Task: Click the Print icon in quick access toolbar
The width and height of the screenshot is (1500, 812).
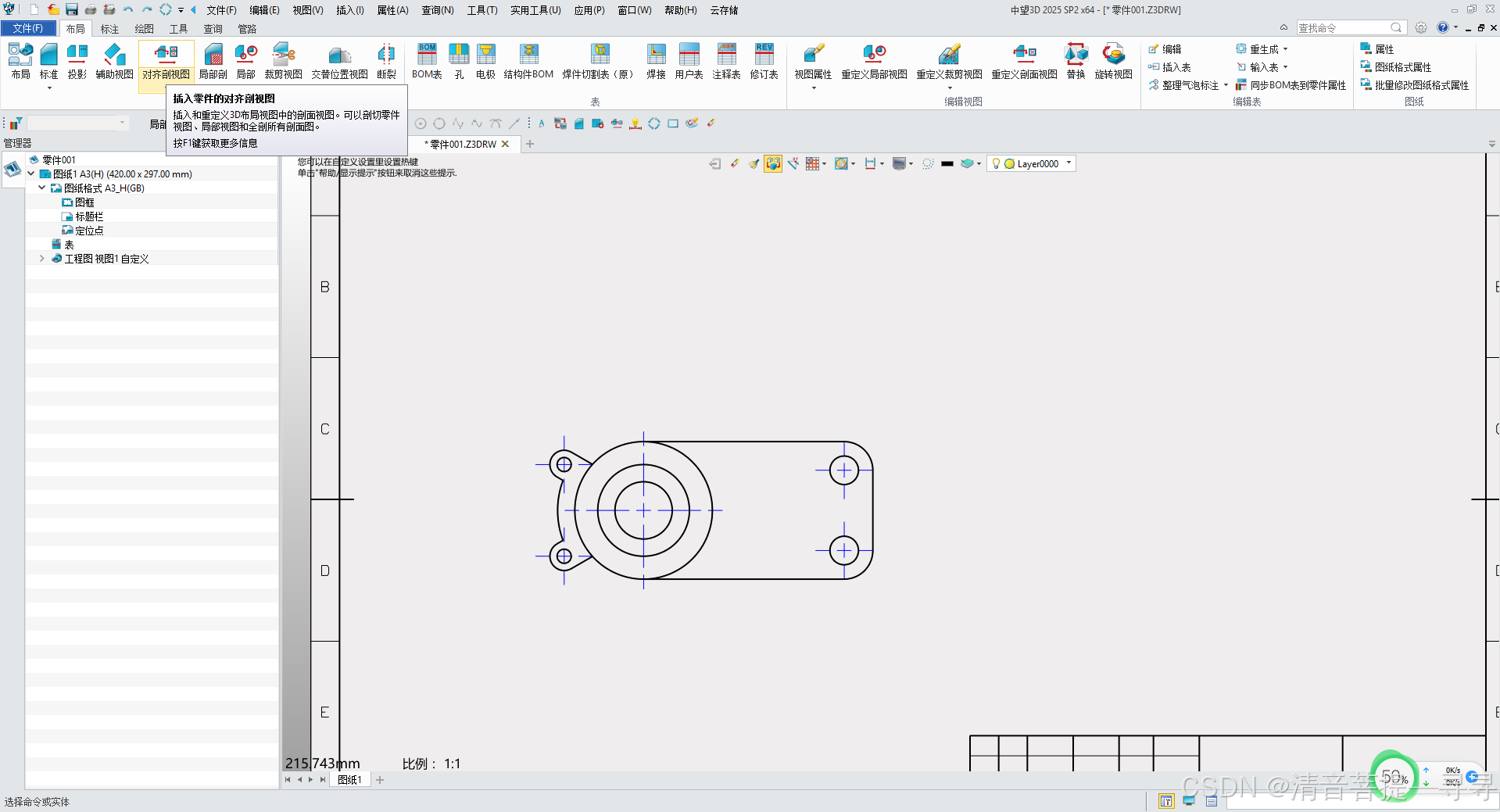Action: coord(91,9)
